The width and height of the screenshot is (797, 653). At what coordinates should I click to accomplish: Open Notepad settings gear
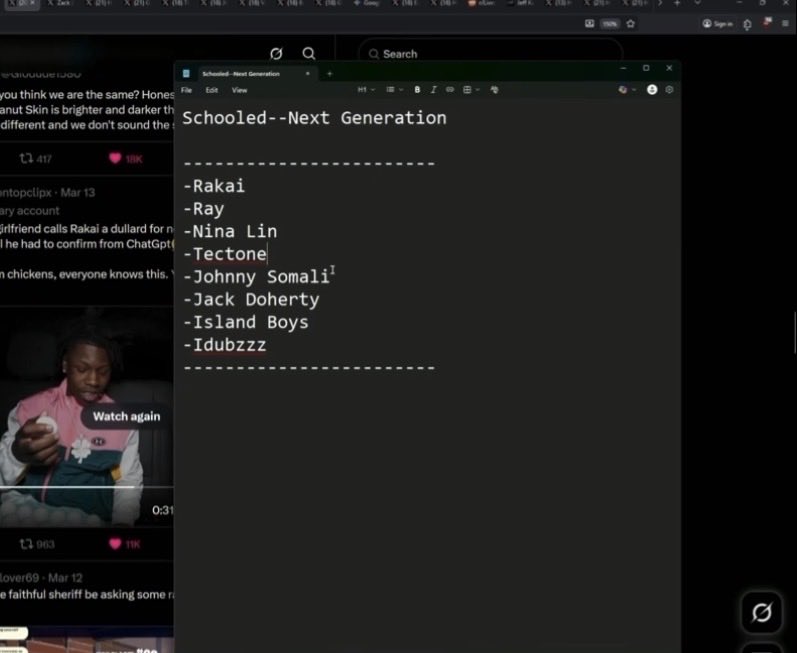[669, 89]
